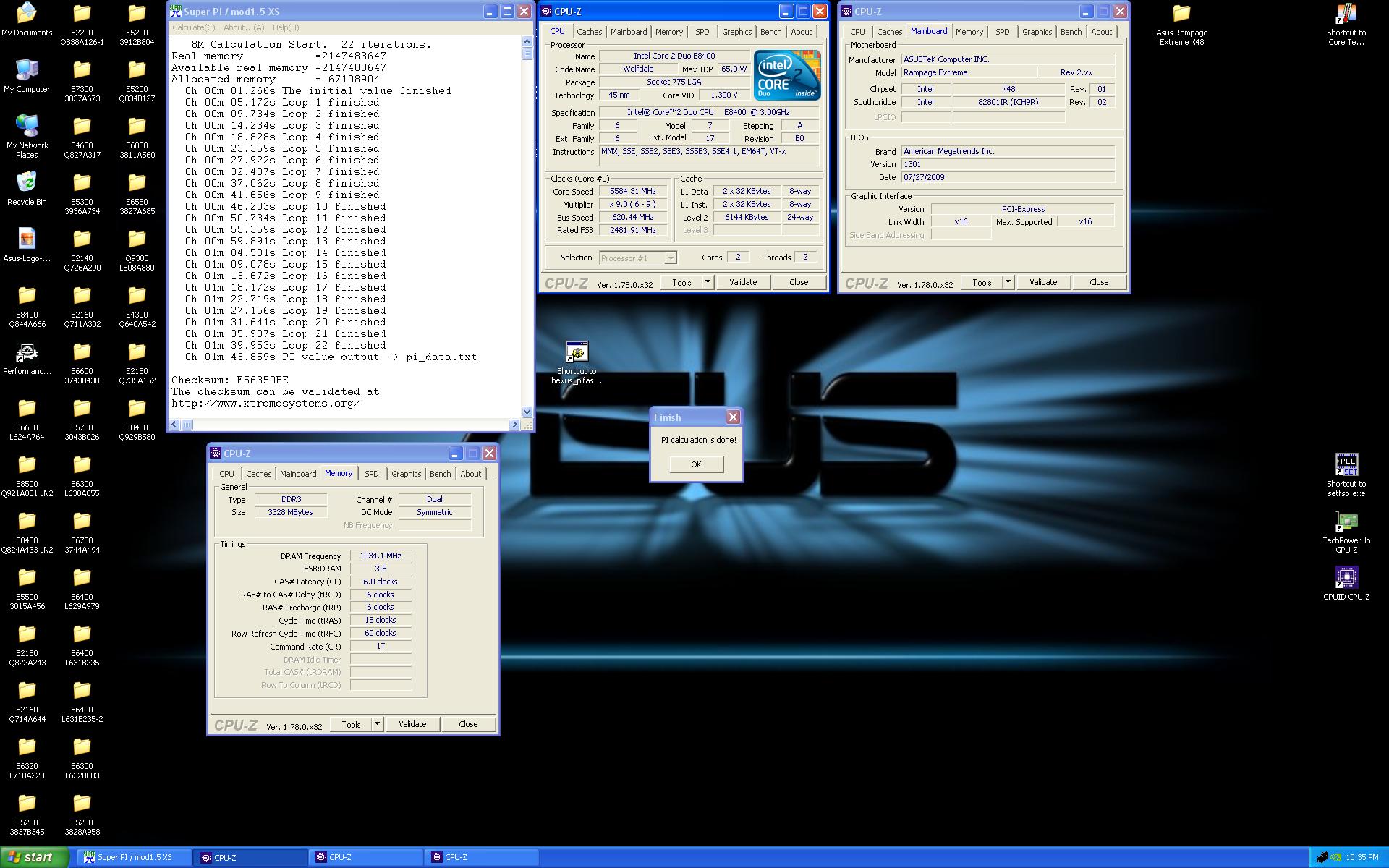The height and width of the screenshot is (868, 1389).
Task: Expand Tools dropdown arrow in Mainboard window
Action: 1008,282
